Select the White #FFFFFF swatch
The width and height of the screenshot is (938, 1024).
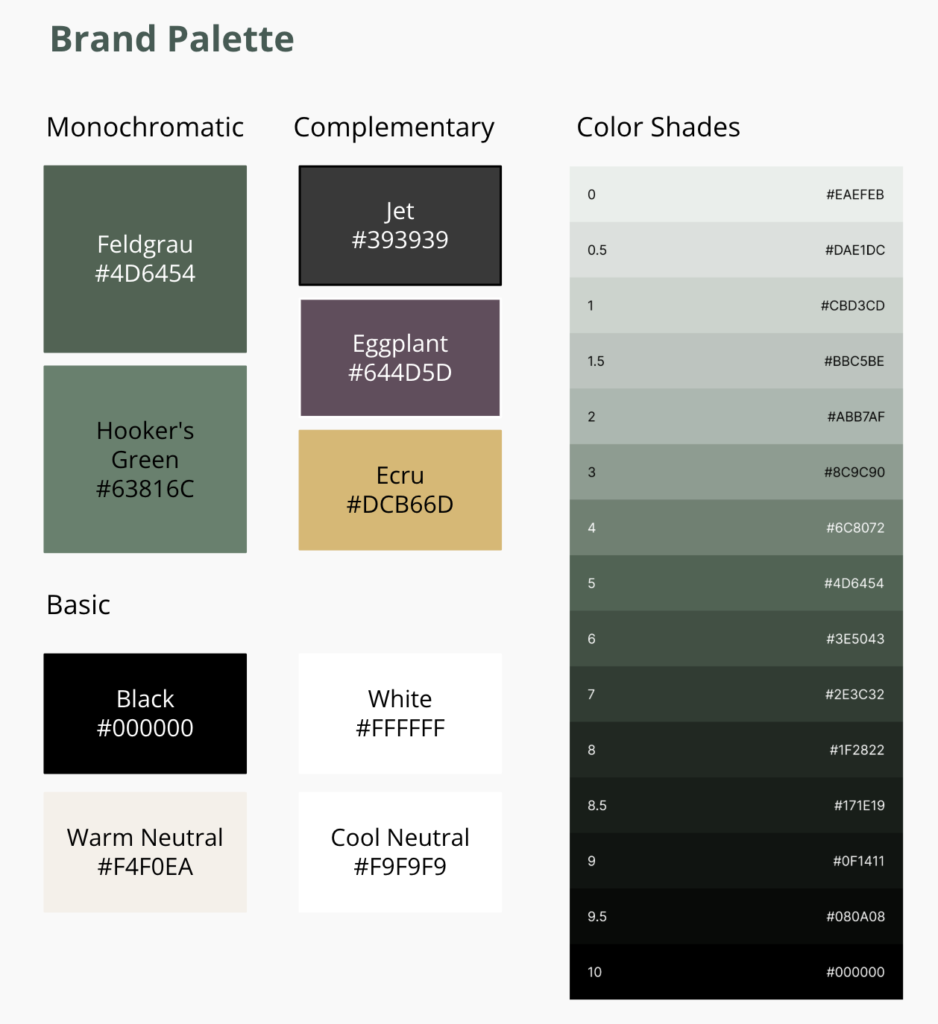point(400,713)
